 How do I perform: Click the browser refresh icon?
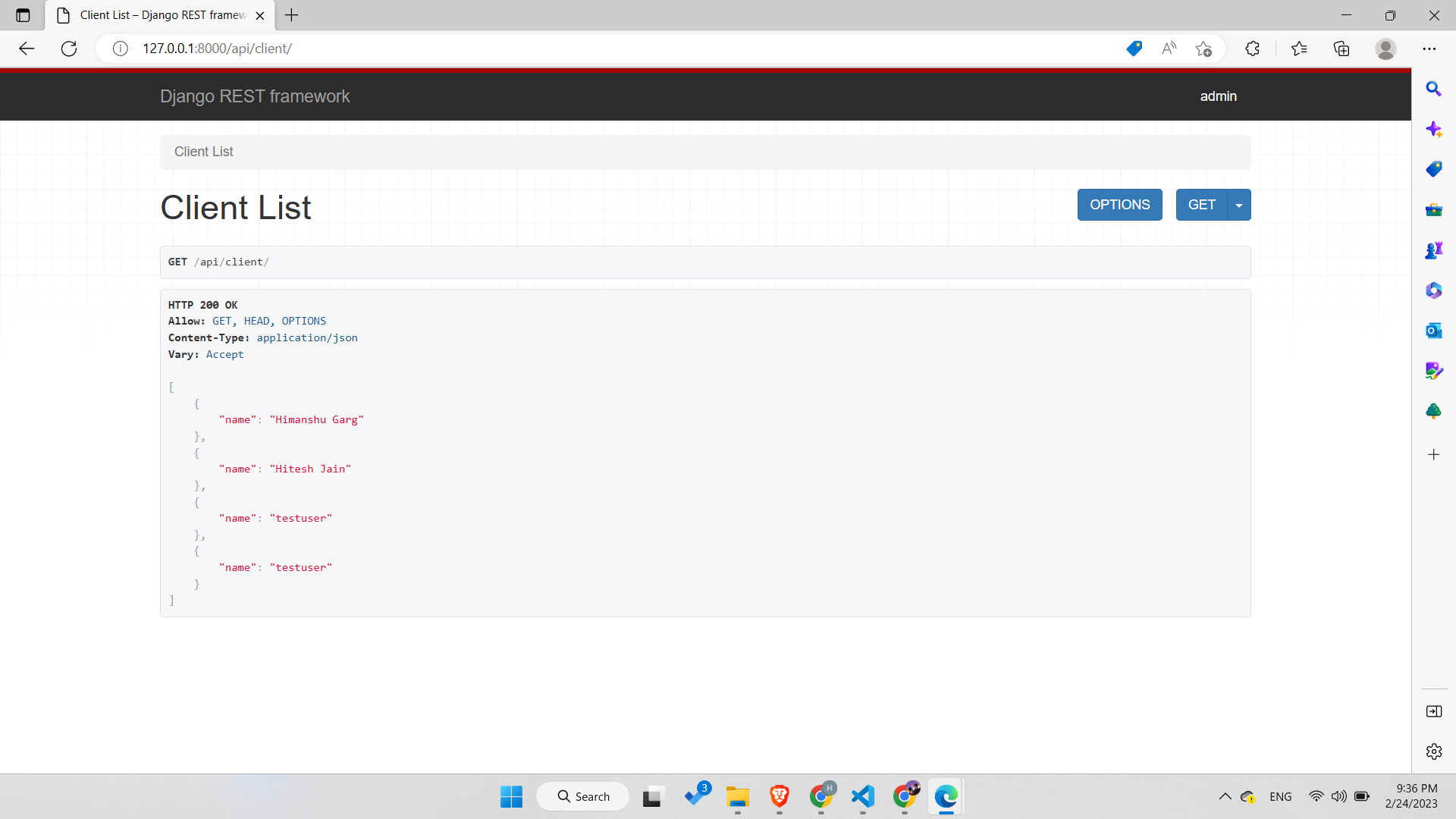69,49
